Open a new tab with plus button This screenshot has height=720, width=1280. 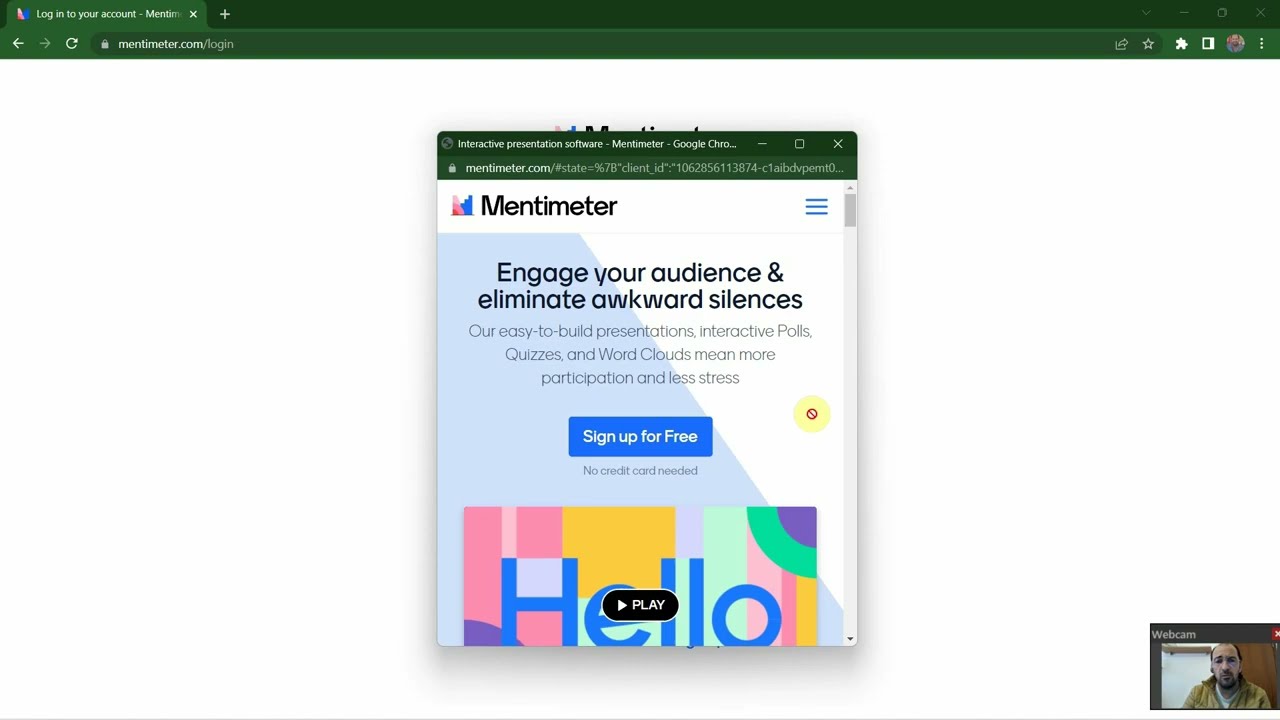225,14
